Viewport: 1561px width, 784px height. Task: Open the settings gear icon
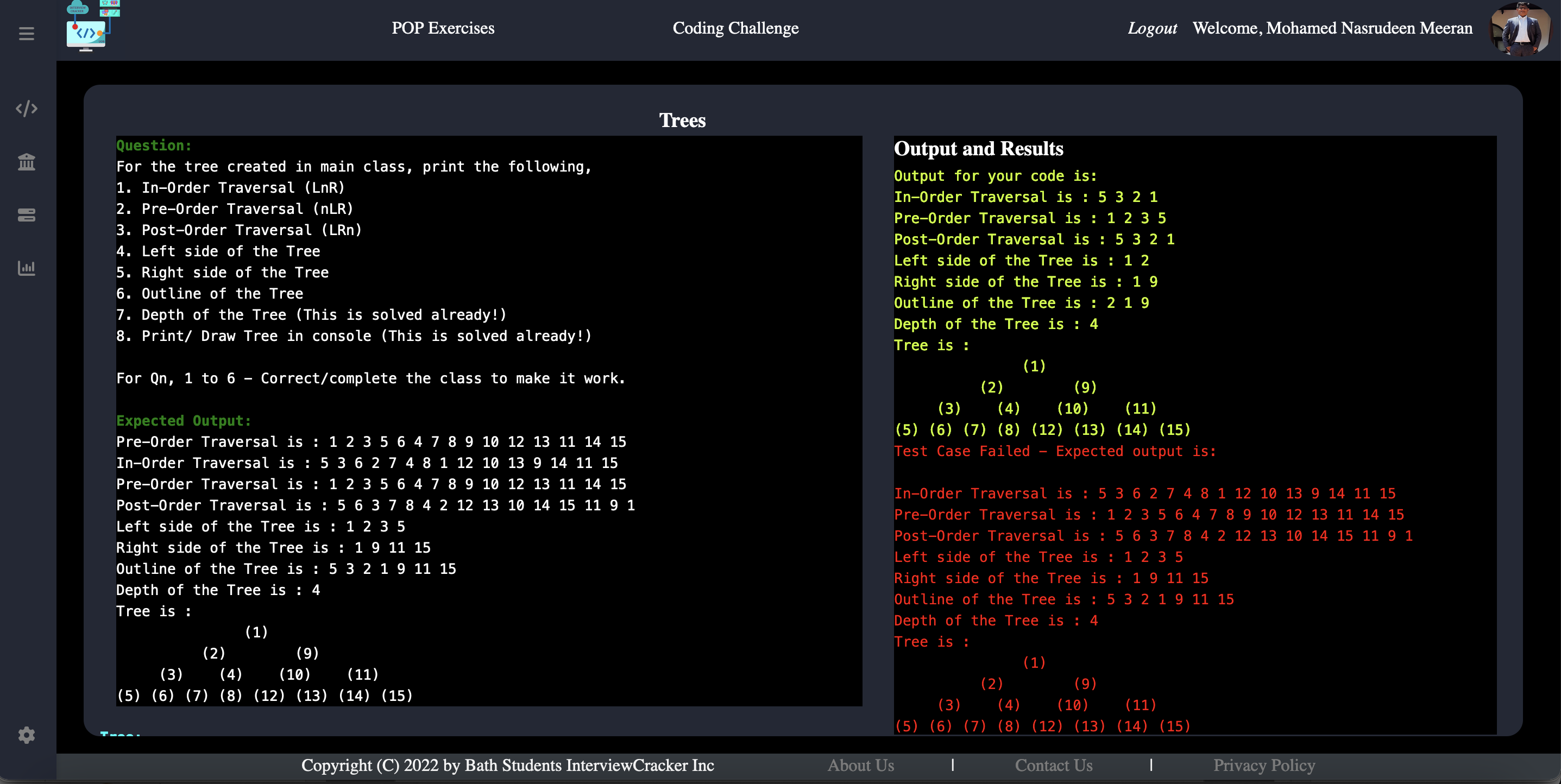click(x=26, y=735)
